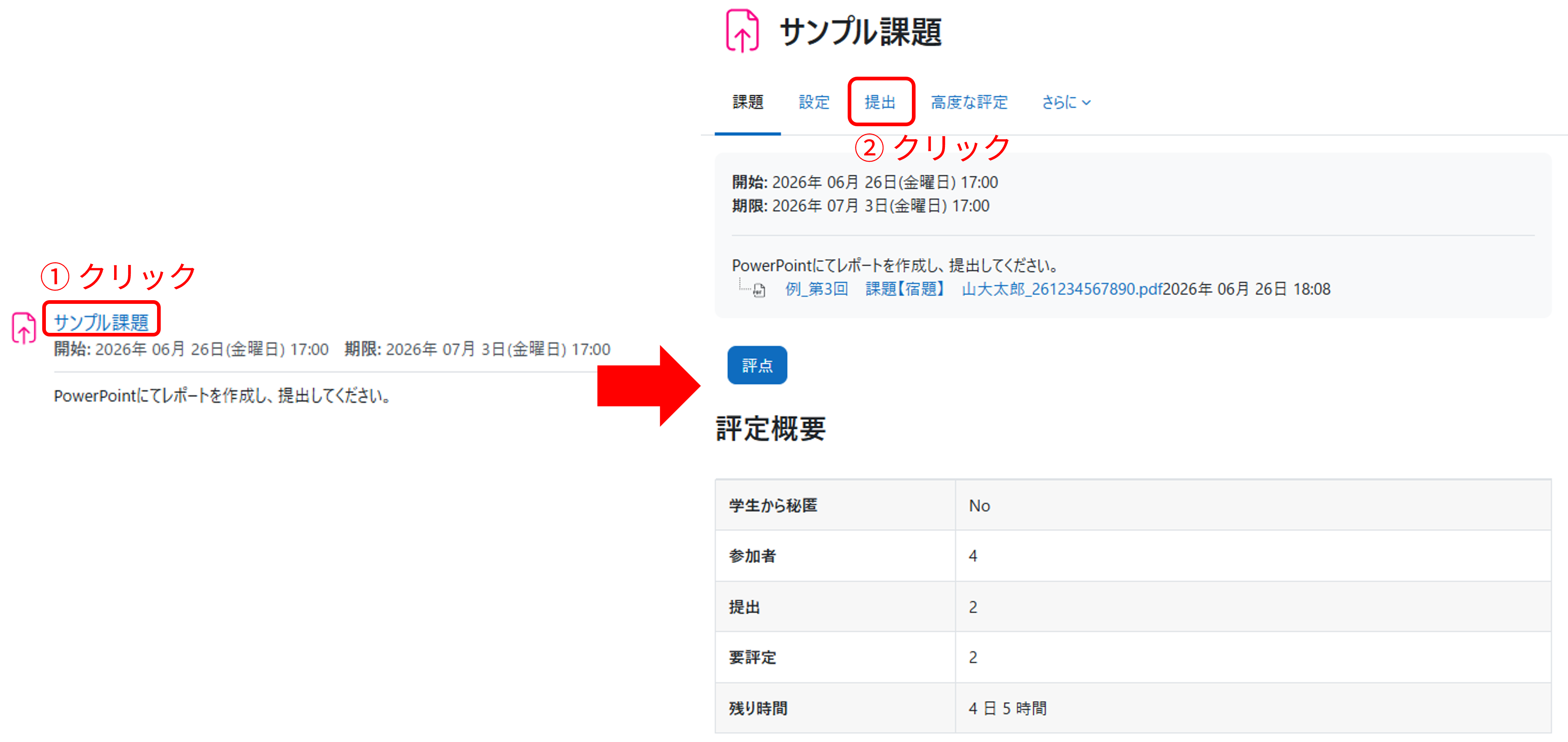Open the 提出 tab
1568x742 pixels.
[x=880, y=102]
